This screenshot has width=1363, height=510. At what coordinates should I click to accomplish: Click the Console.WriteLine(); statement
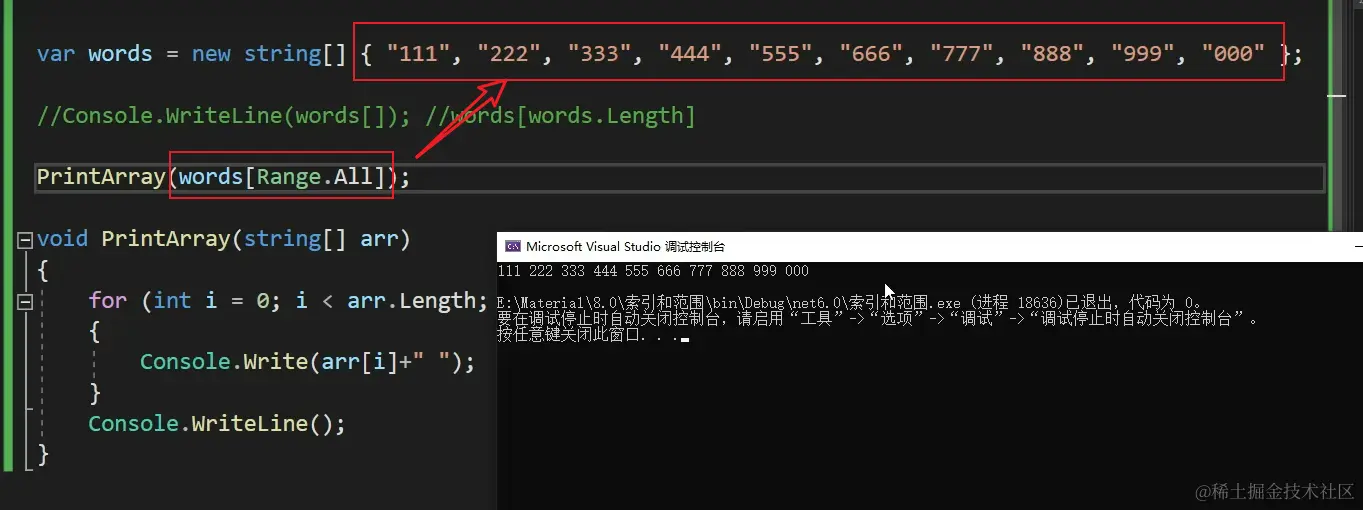(x=217, y=424)
